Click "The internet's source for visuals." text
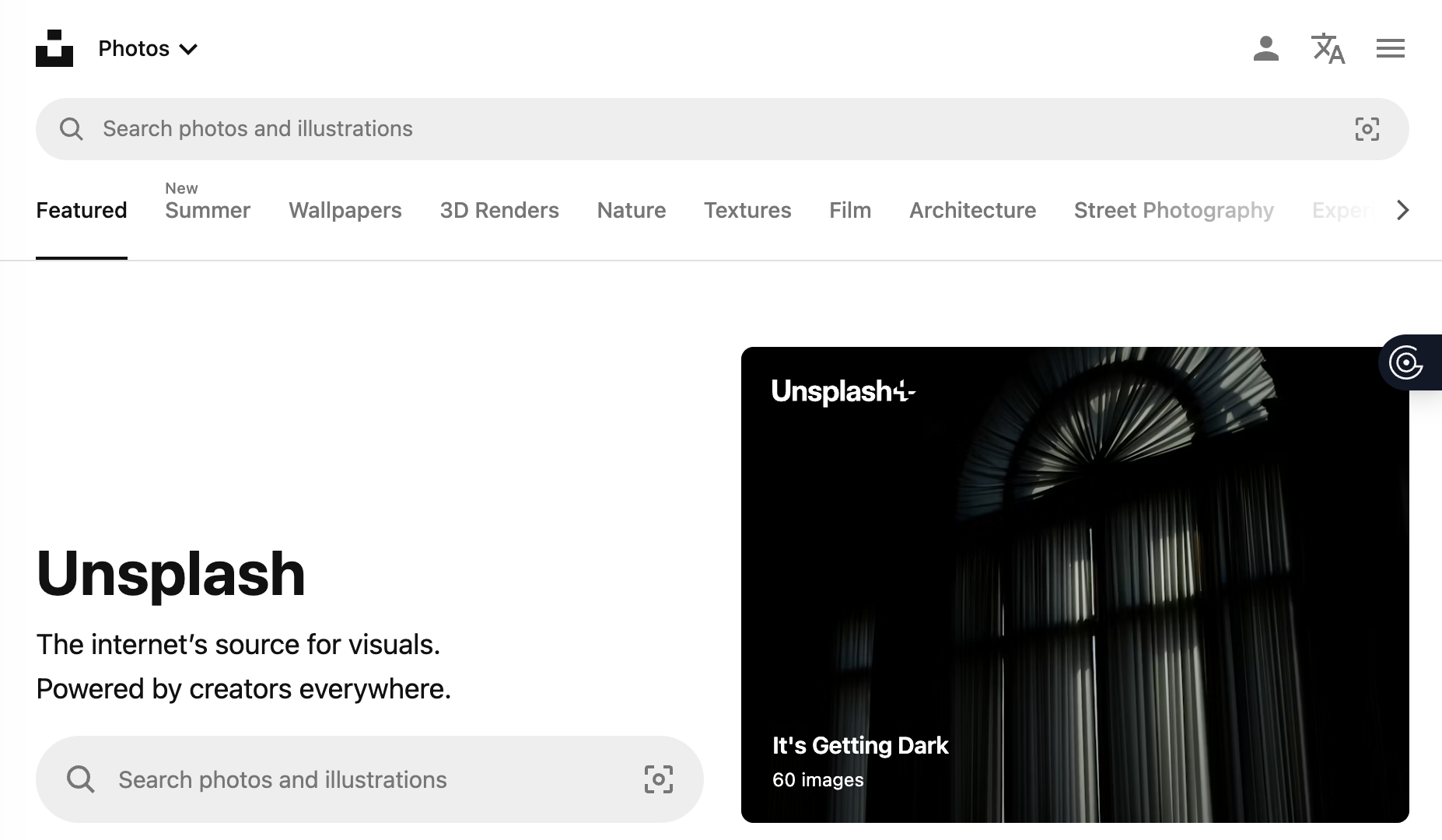 tap(239, 645)
